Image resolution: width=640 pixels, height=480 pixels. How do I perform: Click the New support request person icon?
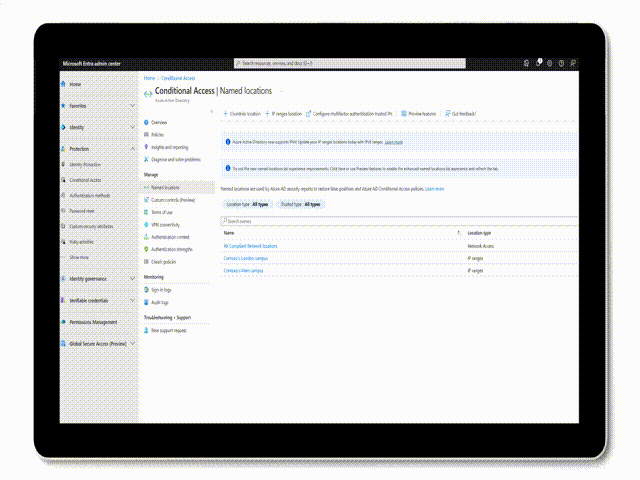coord(146,330)
